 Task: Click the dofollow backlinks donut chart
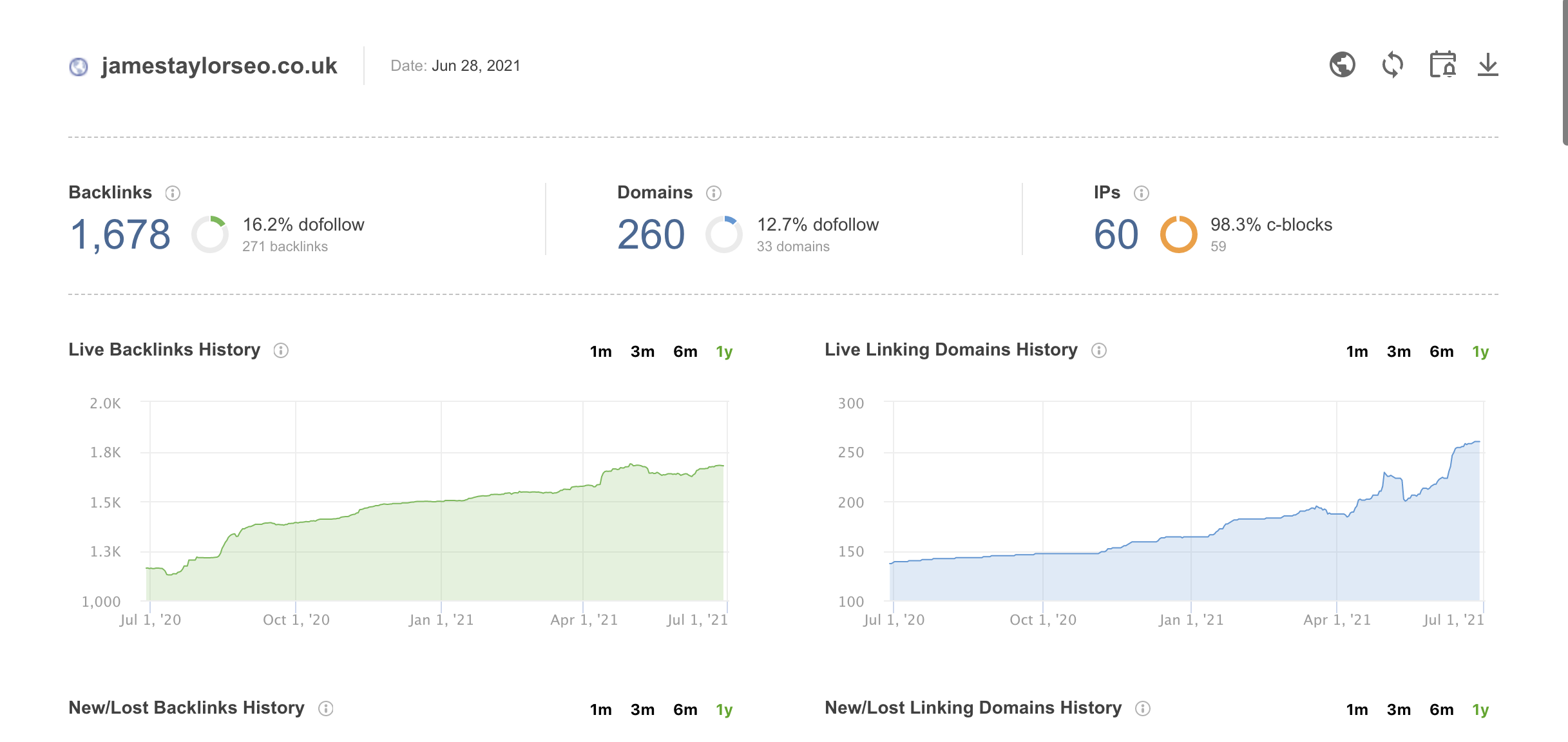coord(210,234)
